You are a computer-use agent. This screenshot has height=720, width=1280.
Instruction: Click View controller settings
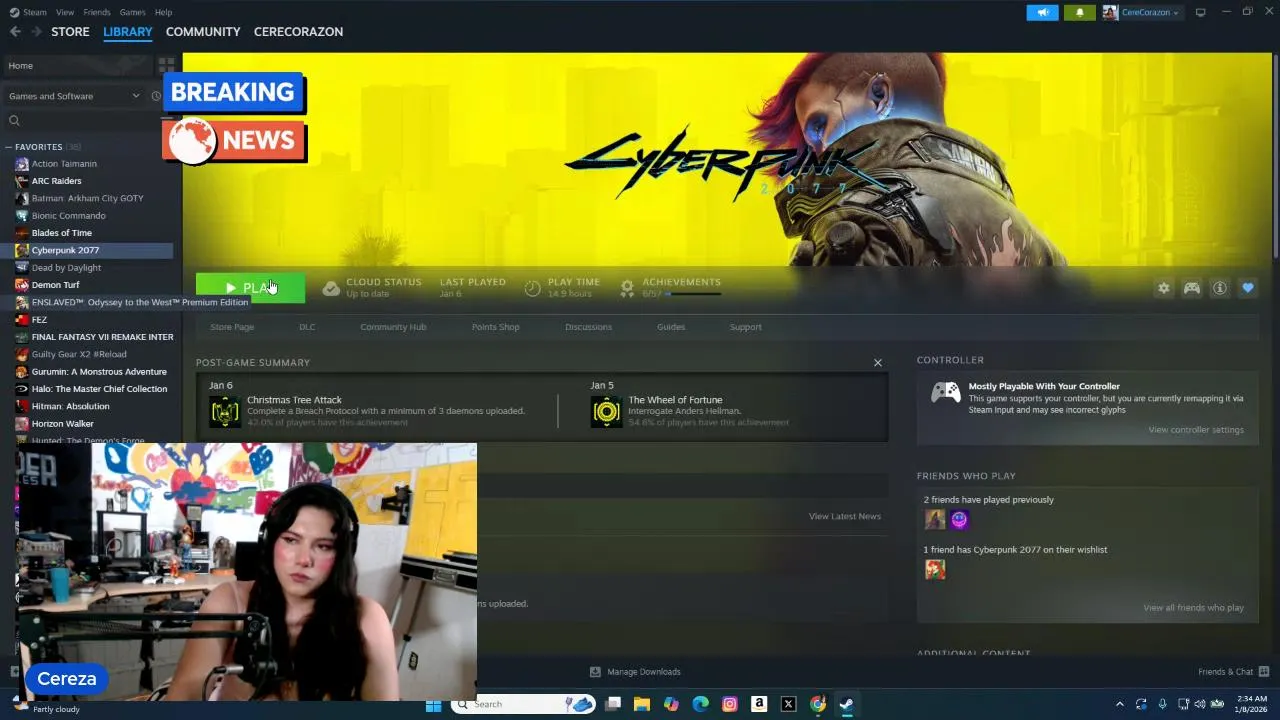click(1196, 430)
